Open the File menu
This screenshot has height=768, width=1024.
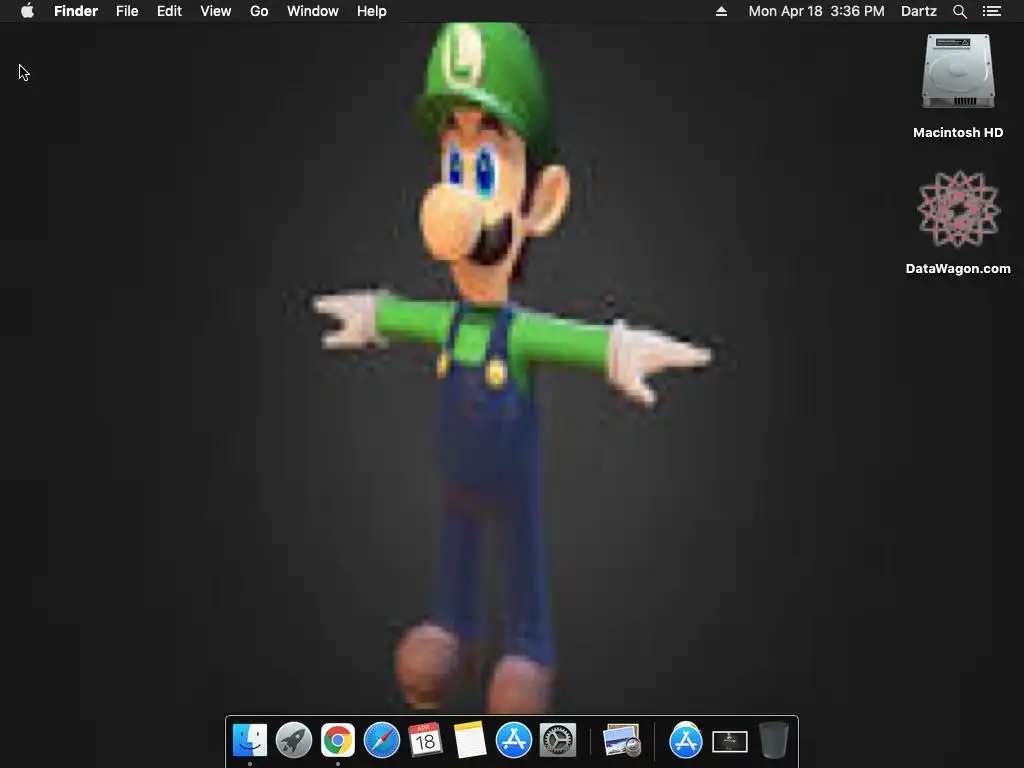point(127,11)
